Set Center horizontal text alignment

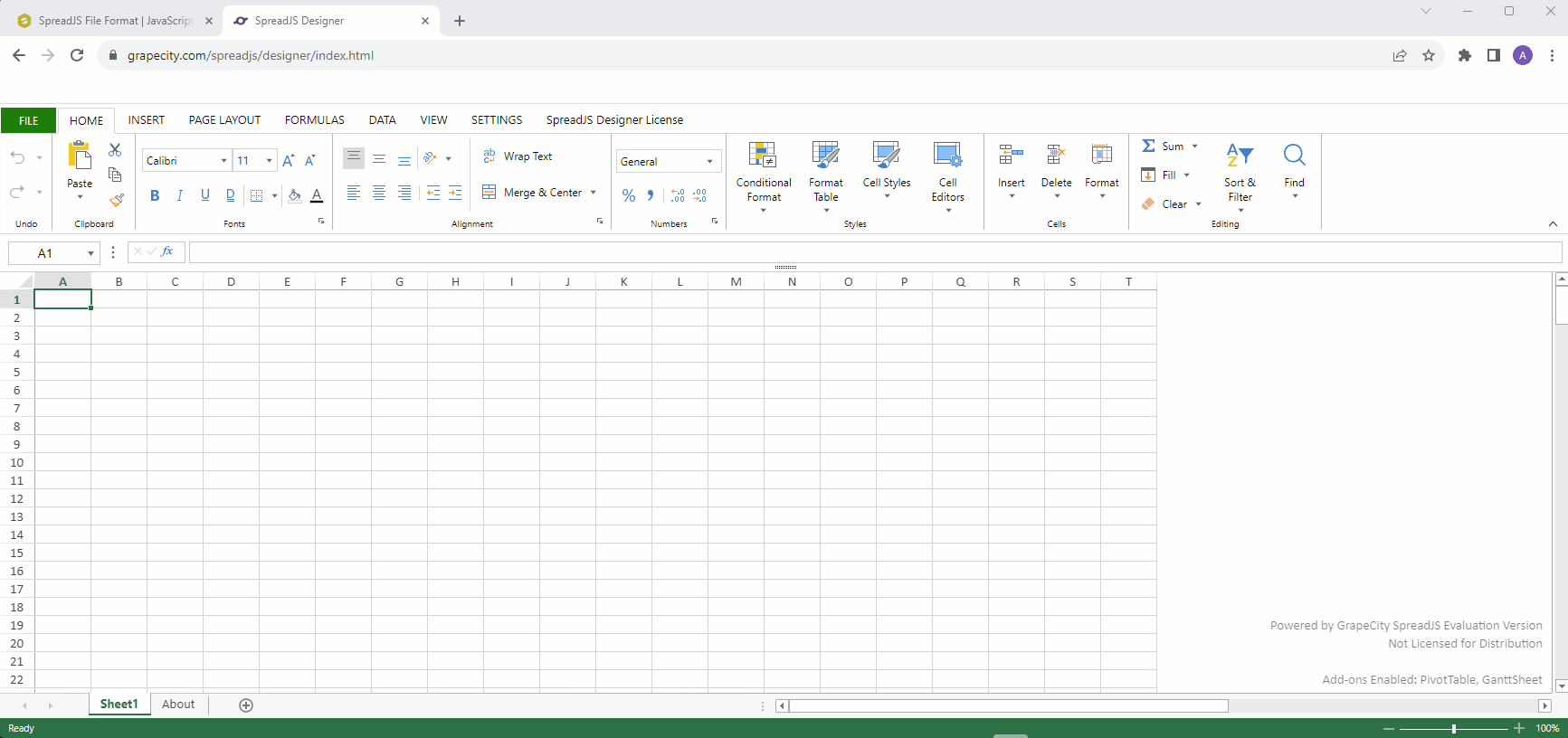[x=379, y=193]
